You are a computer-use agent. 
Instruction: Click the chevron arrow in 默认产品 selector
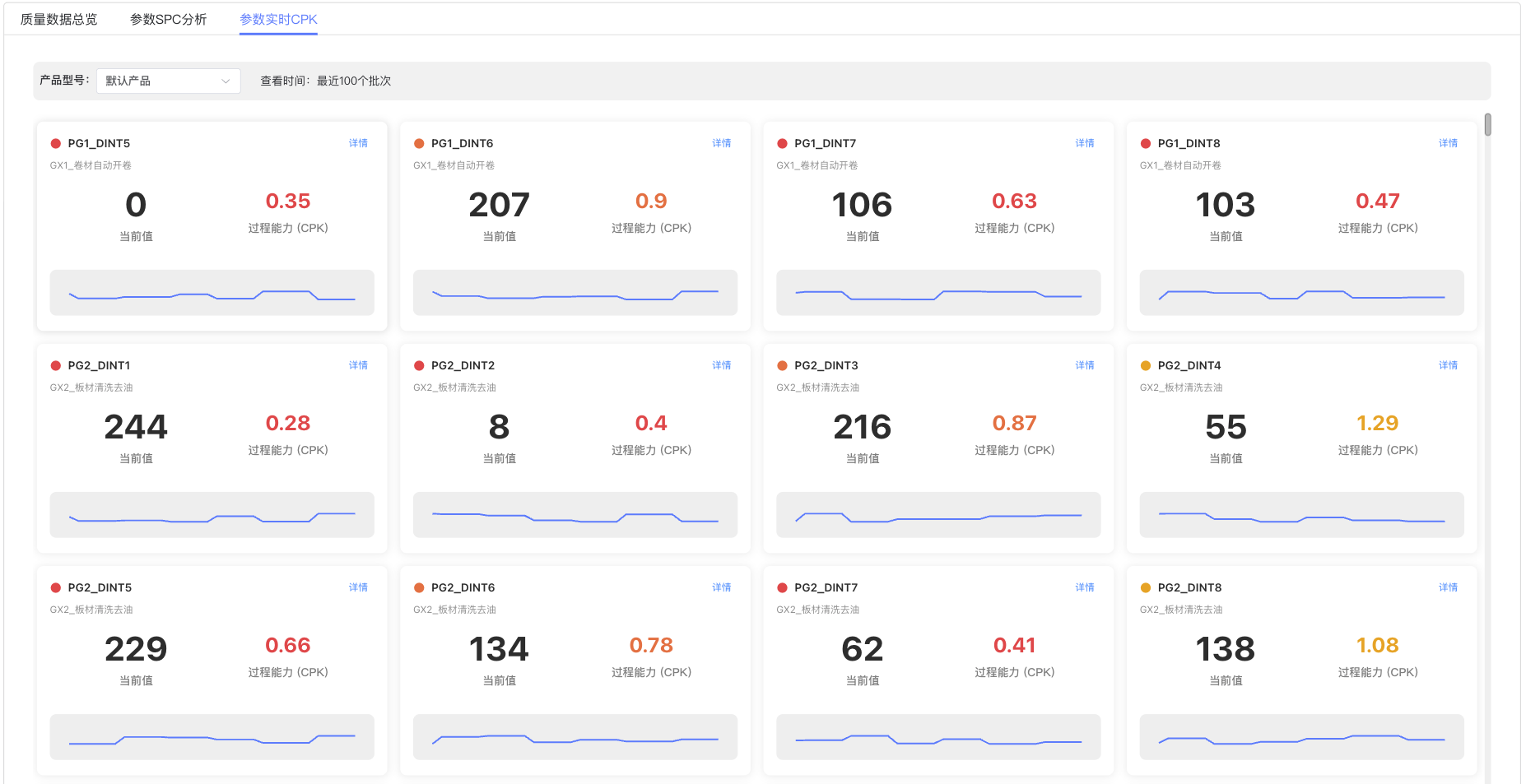pyautogui.click(x=226, y=81)
